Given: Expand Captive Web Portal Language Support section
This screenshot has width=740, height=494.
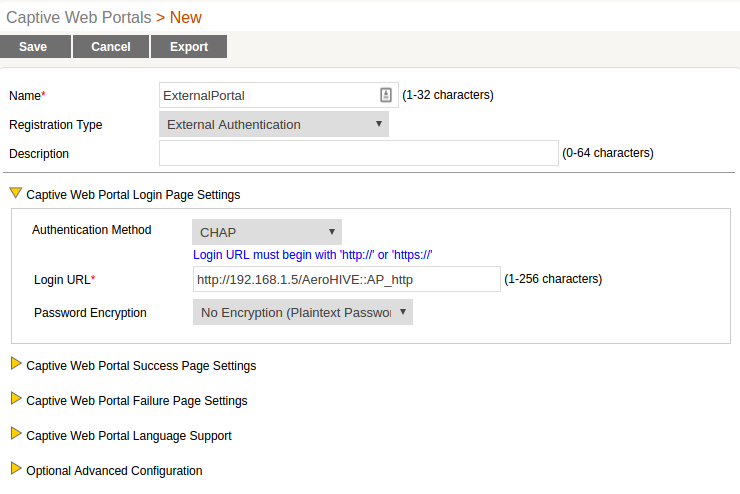Looking at the screenshot, I should click(x=16, y=435).
